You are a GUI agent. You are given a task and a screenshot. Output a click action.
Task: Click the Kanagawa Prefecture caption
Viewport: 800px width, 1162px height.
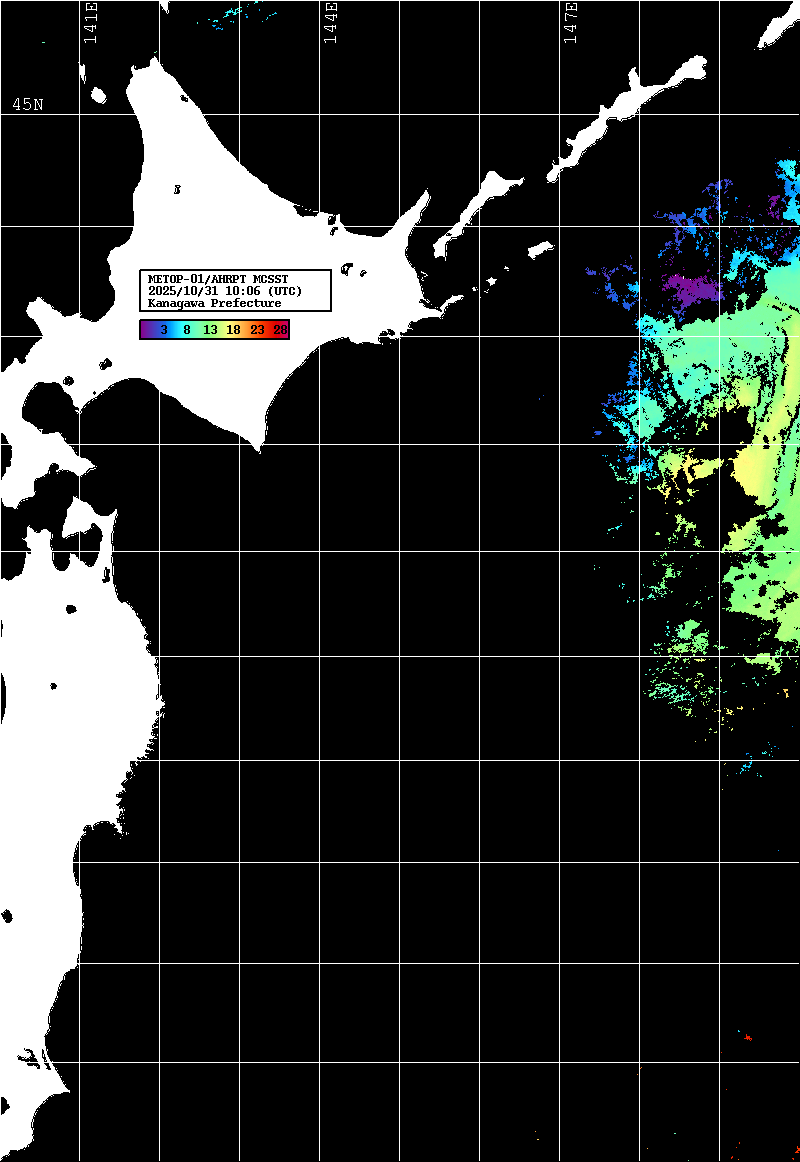(214, 303)
